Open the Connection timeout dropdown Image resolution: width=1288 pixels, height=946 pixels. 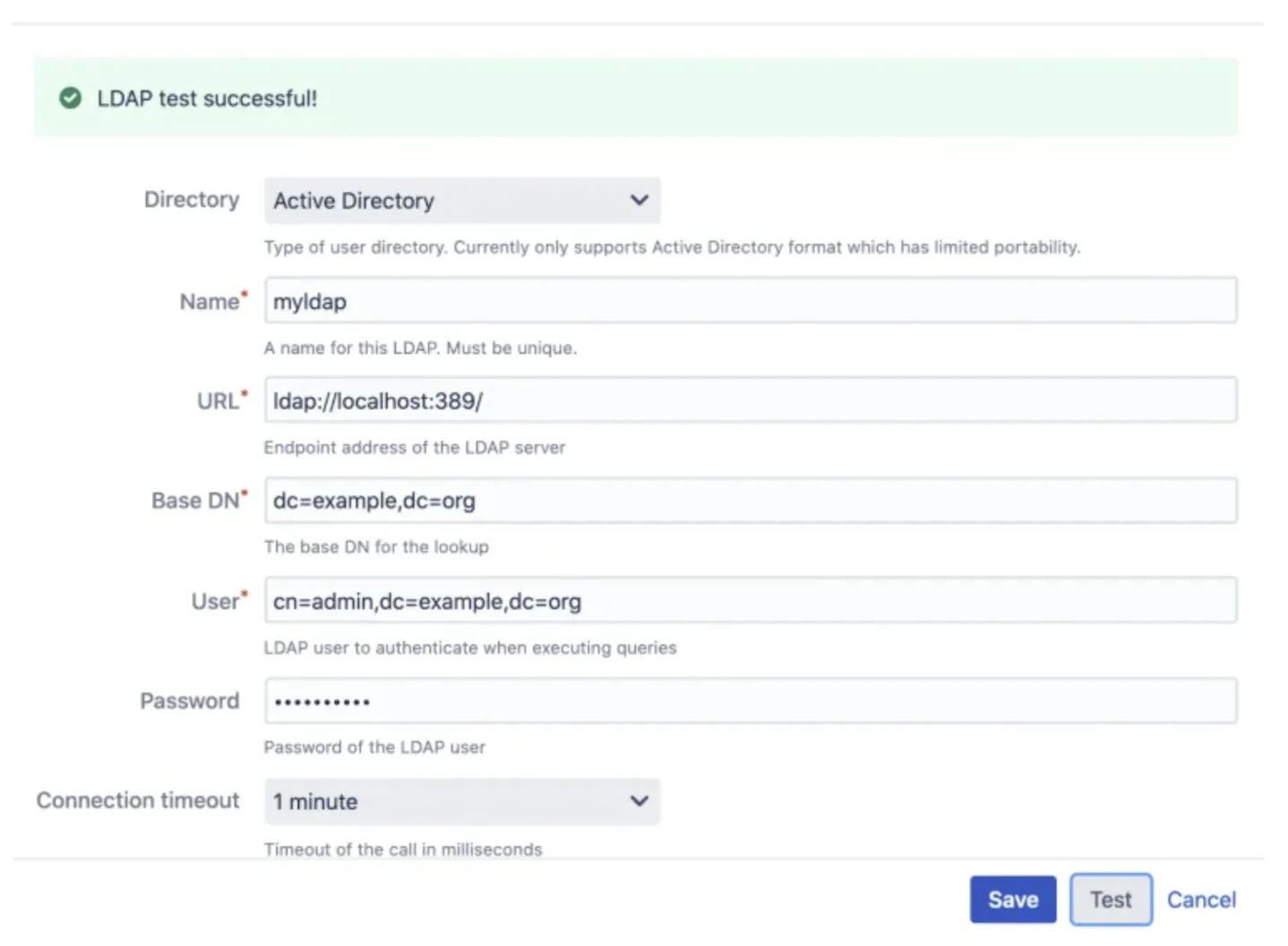[x=462, y=802]
